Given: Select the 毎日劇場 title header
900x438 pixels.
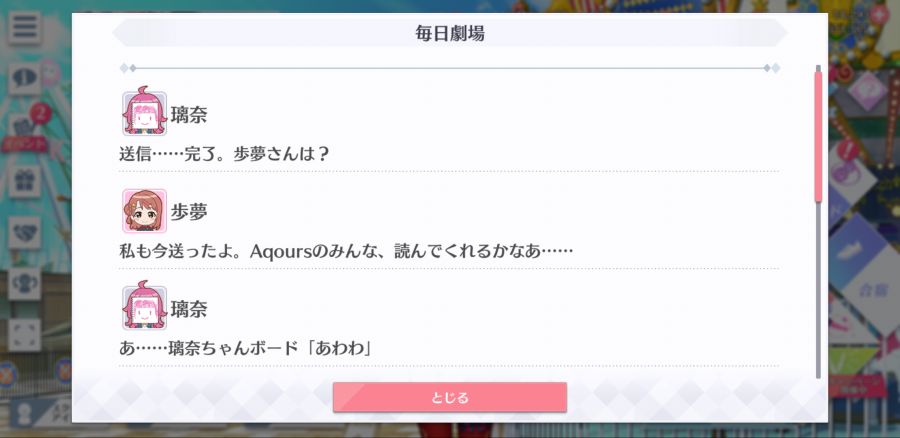Looking at the screenshot, I should (449, 33).
